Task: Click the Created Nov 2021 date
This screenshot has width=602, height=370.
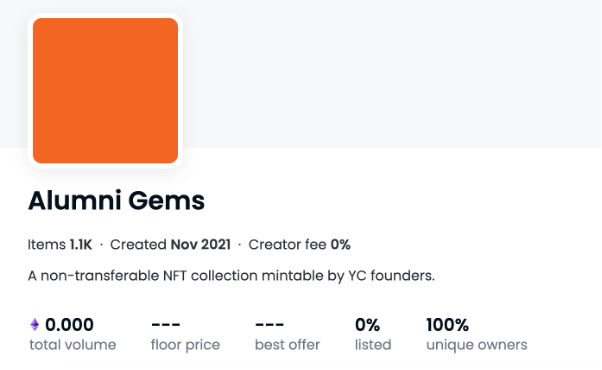Action: pyautogui.click(x=170, y=244)
